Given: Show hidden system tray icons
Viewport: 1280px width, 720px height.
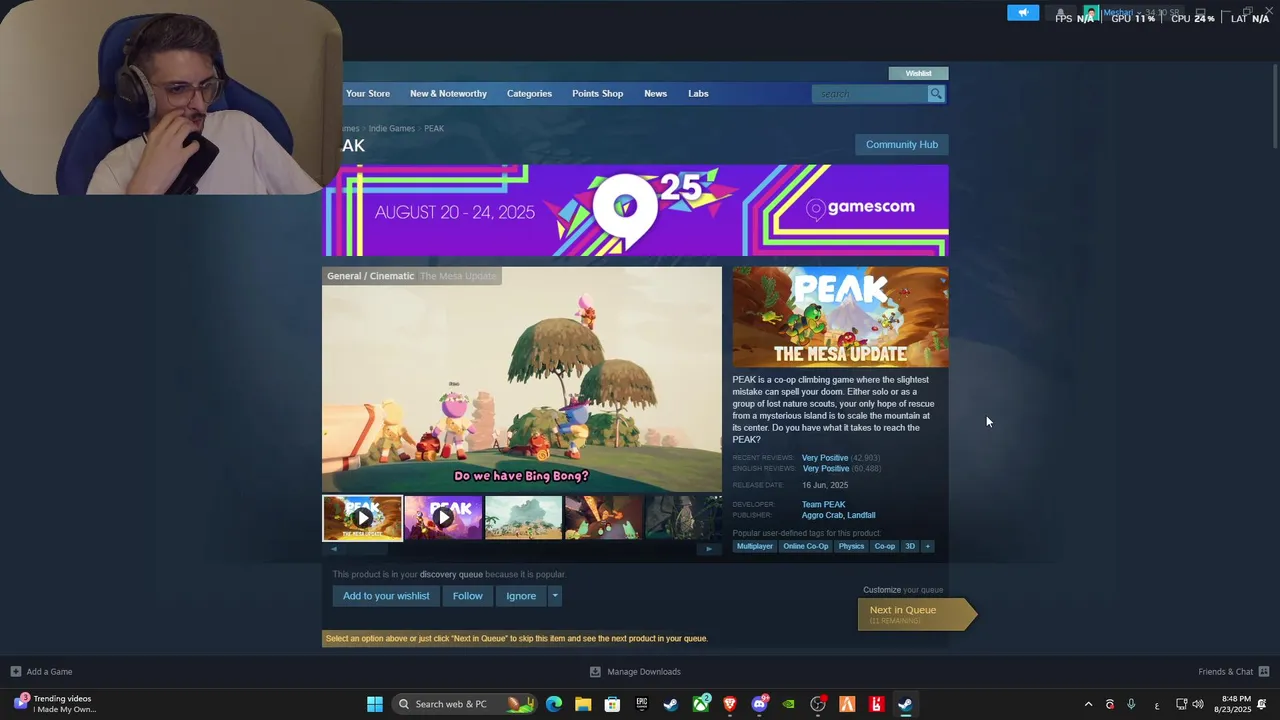Looking at the screenshot, I should click(x=1089, y=705).
